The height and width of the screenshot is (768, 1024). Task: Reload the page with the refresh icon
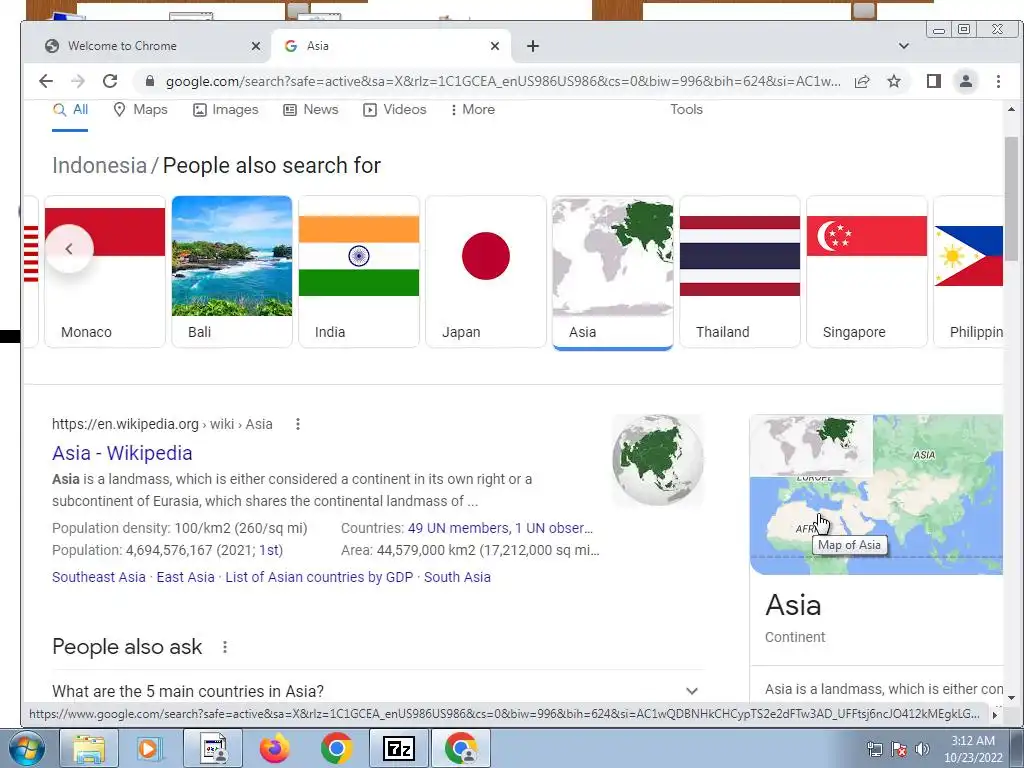110,81
